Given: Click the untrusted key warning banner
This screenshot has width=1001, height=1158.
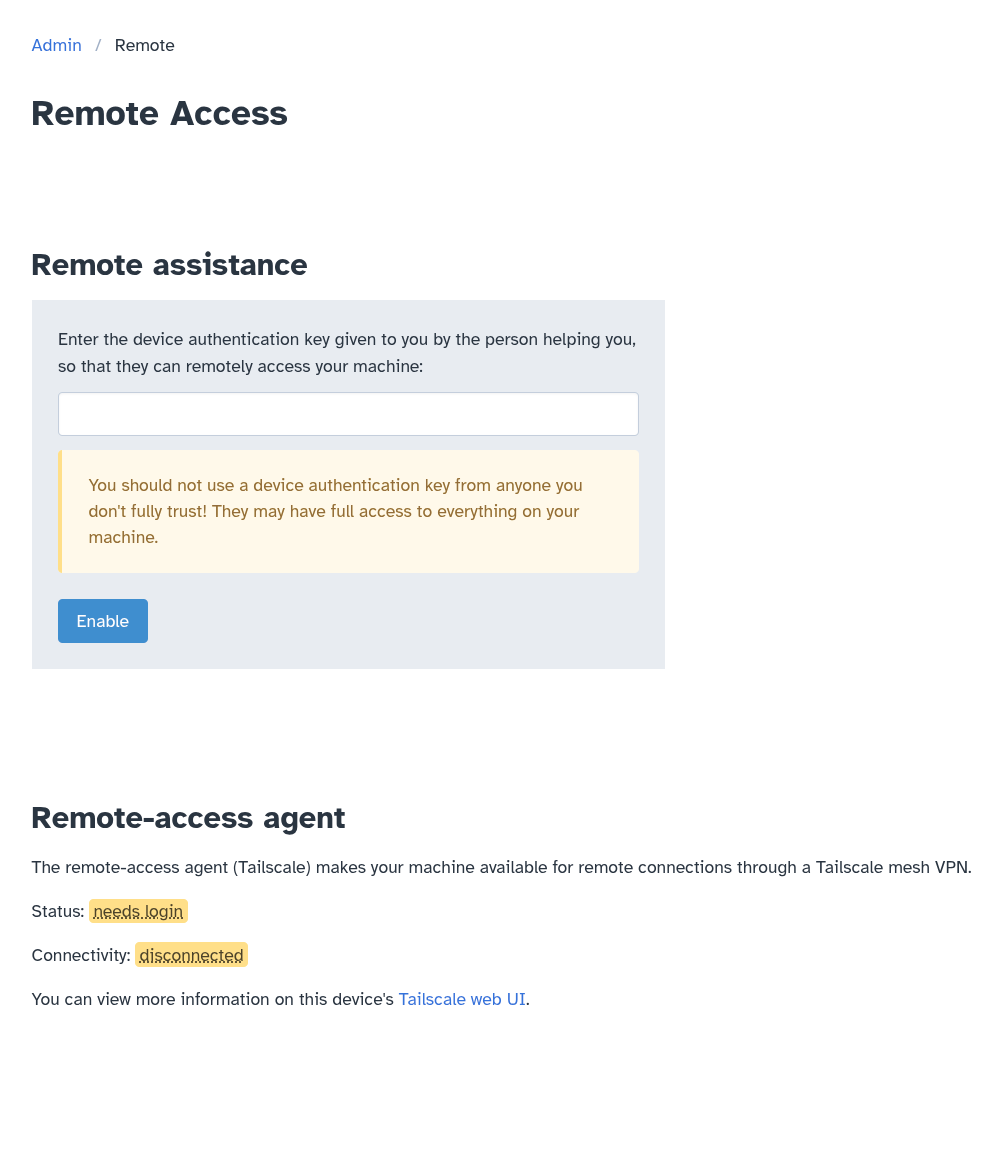Looking at the screenshot, I should point(348,511).
